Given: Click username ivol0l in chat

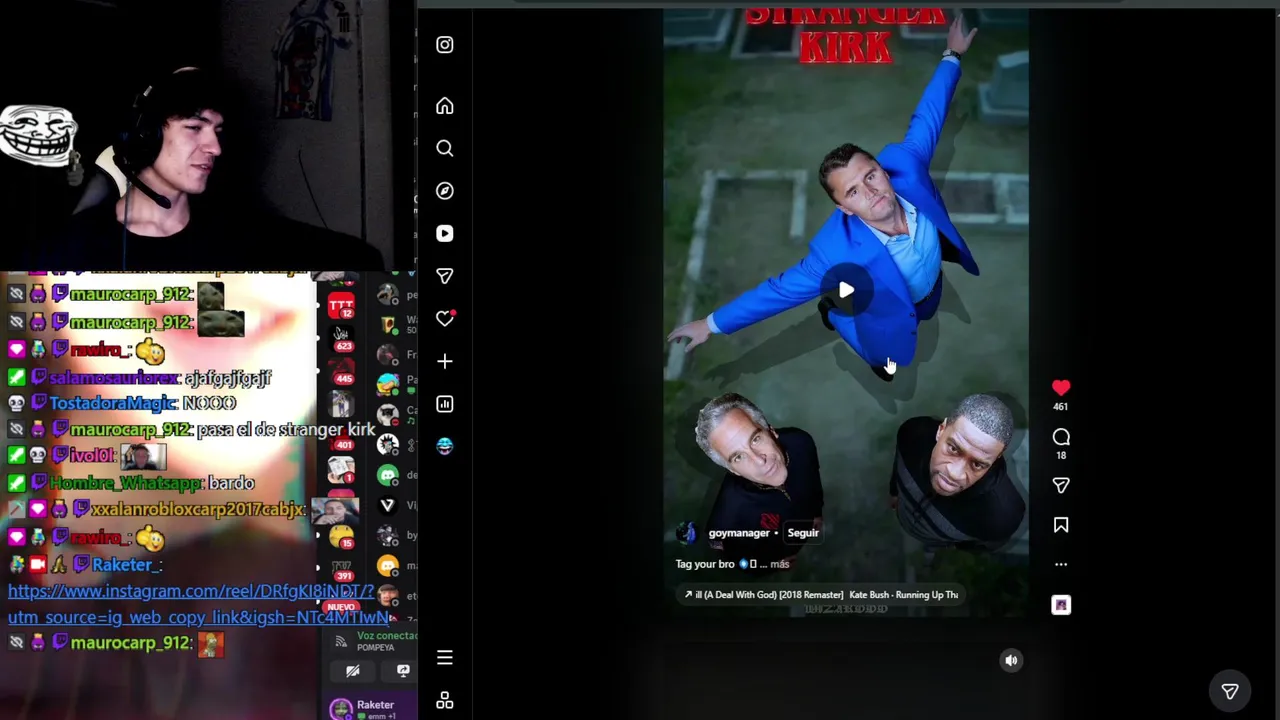Looking at the screenshot, I should [x=92, y=455].
